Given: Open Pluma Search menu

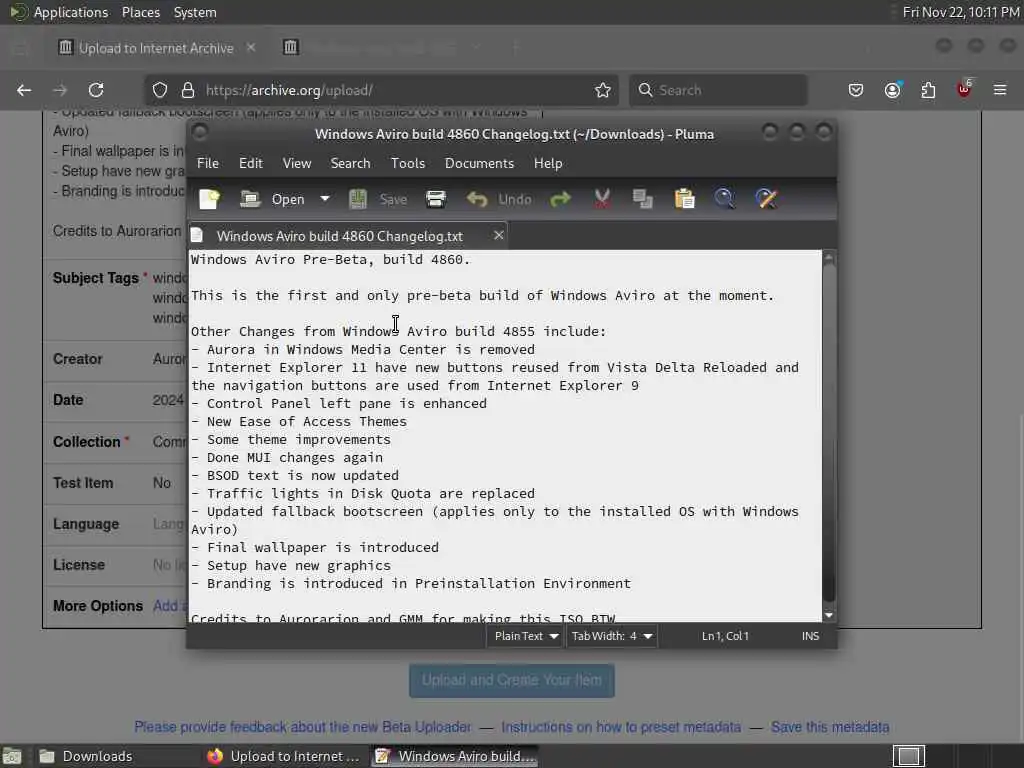Looking at the screenshot, I should click(x=350, y=163).
